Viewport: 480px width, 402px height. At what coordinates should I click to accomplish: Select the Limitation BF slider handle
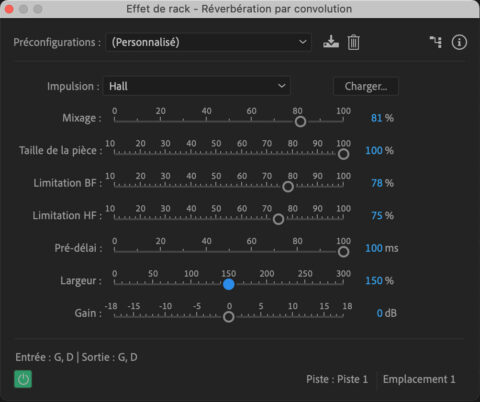pos(288,186)
